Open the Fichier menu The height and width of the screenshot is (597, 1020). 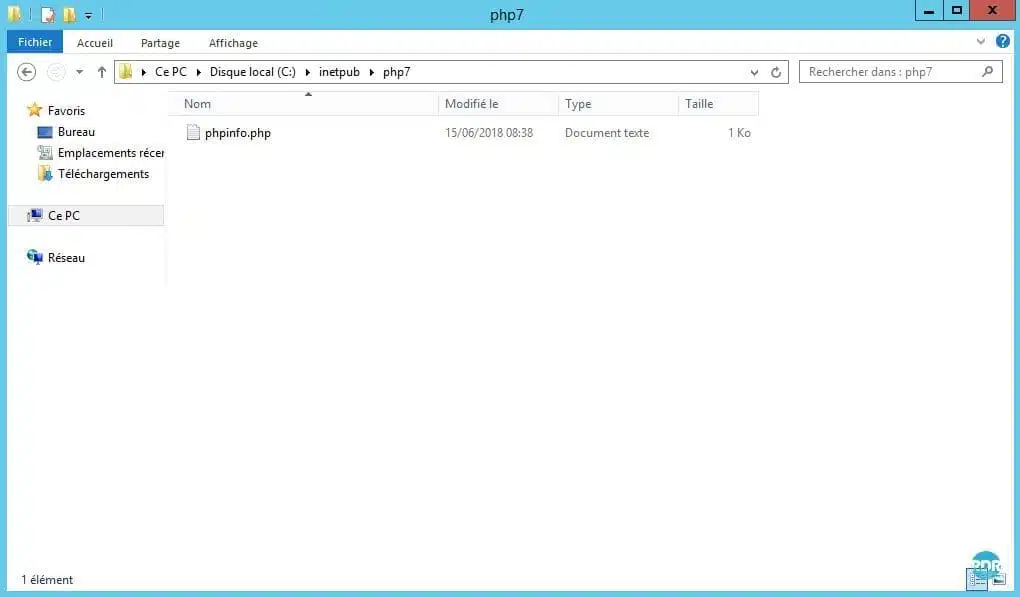click(35, 42)
